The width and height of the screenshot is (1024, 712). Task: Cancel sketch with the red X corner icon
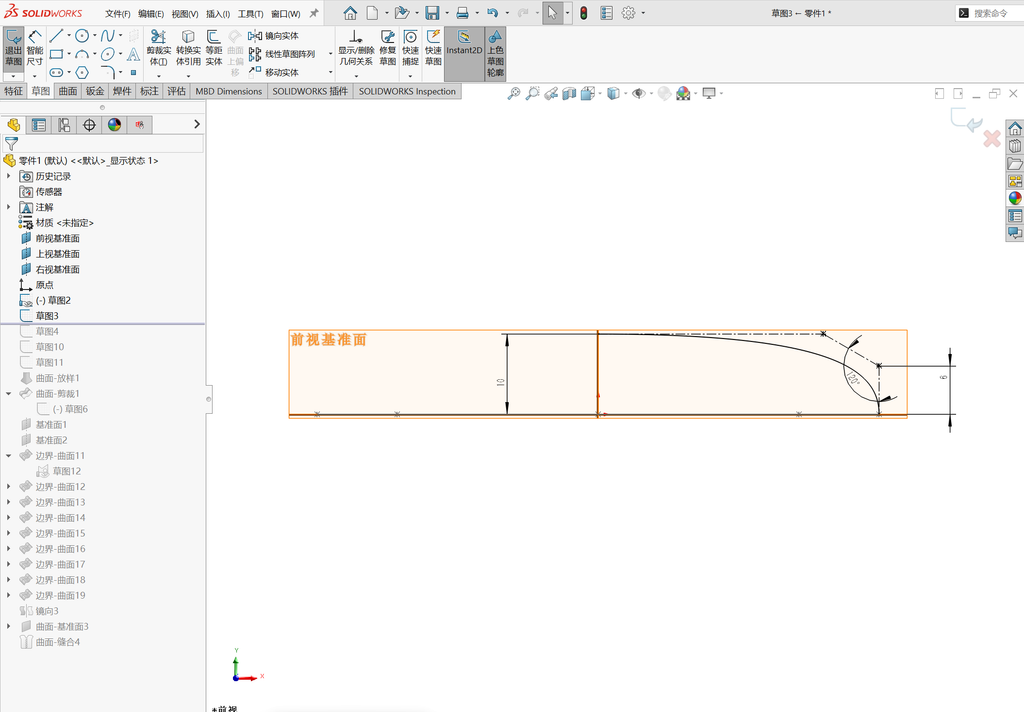(992, 138)
